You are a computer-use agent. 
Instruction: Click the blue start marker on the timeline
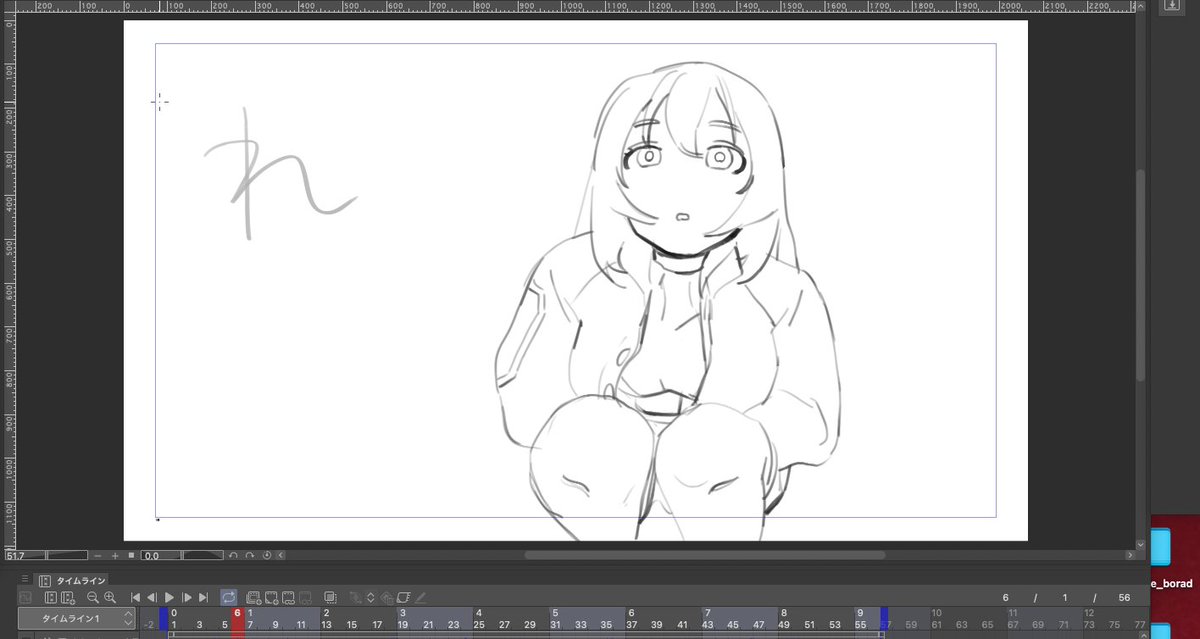point(163,619)
